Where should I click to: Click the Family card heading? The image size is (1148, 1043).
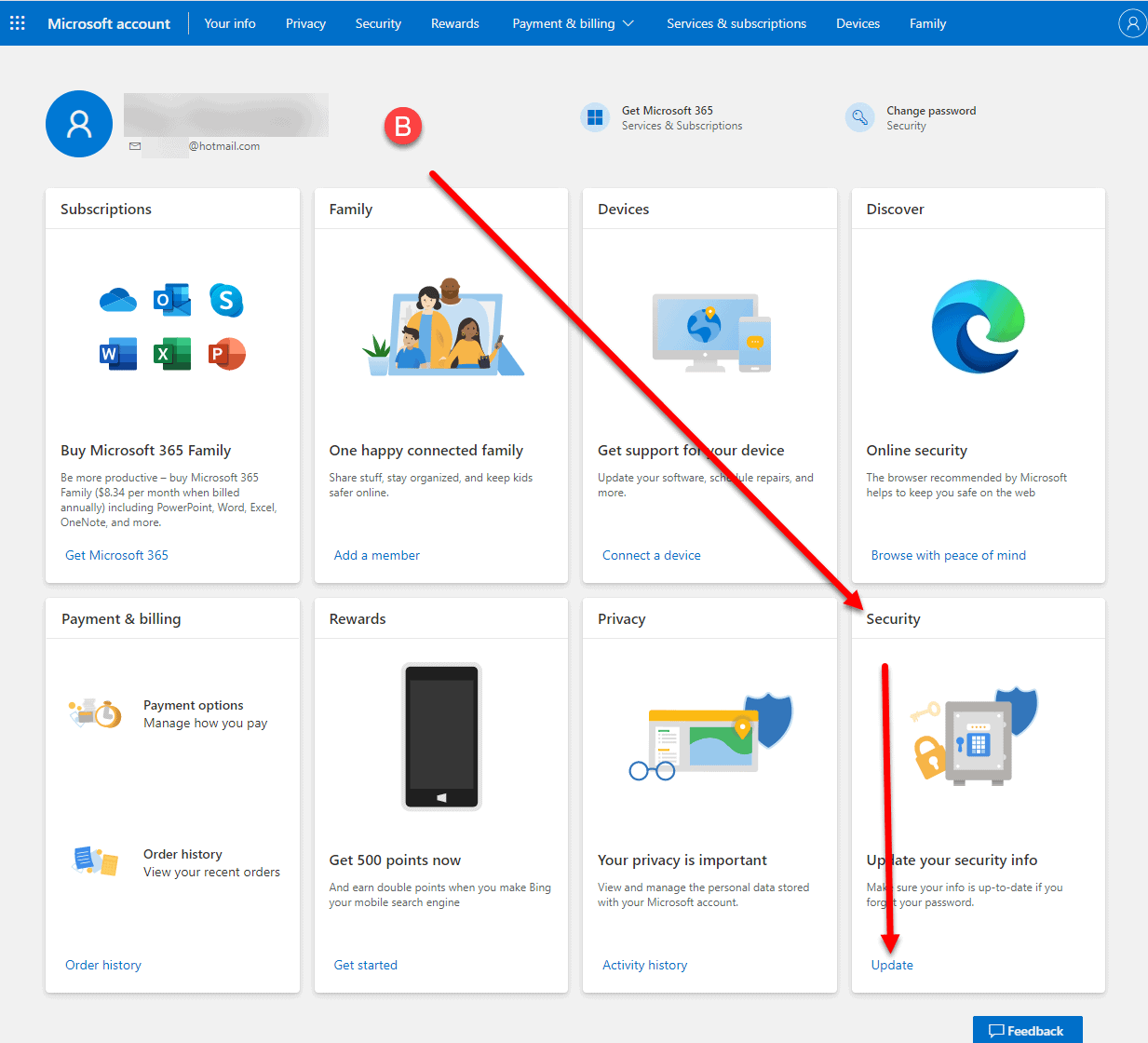click(351, 209)
